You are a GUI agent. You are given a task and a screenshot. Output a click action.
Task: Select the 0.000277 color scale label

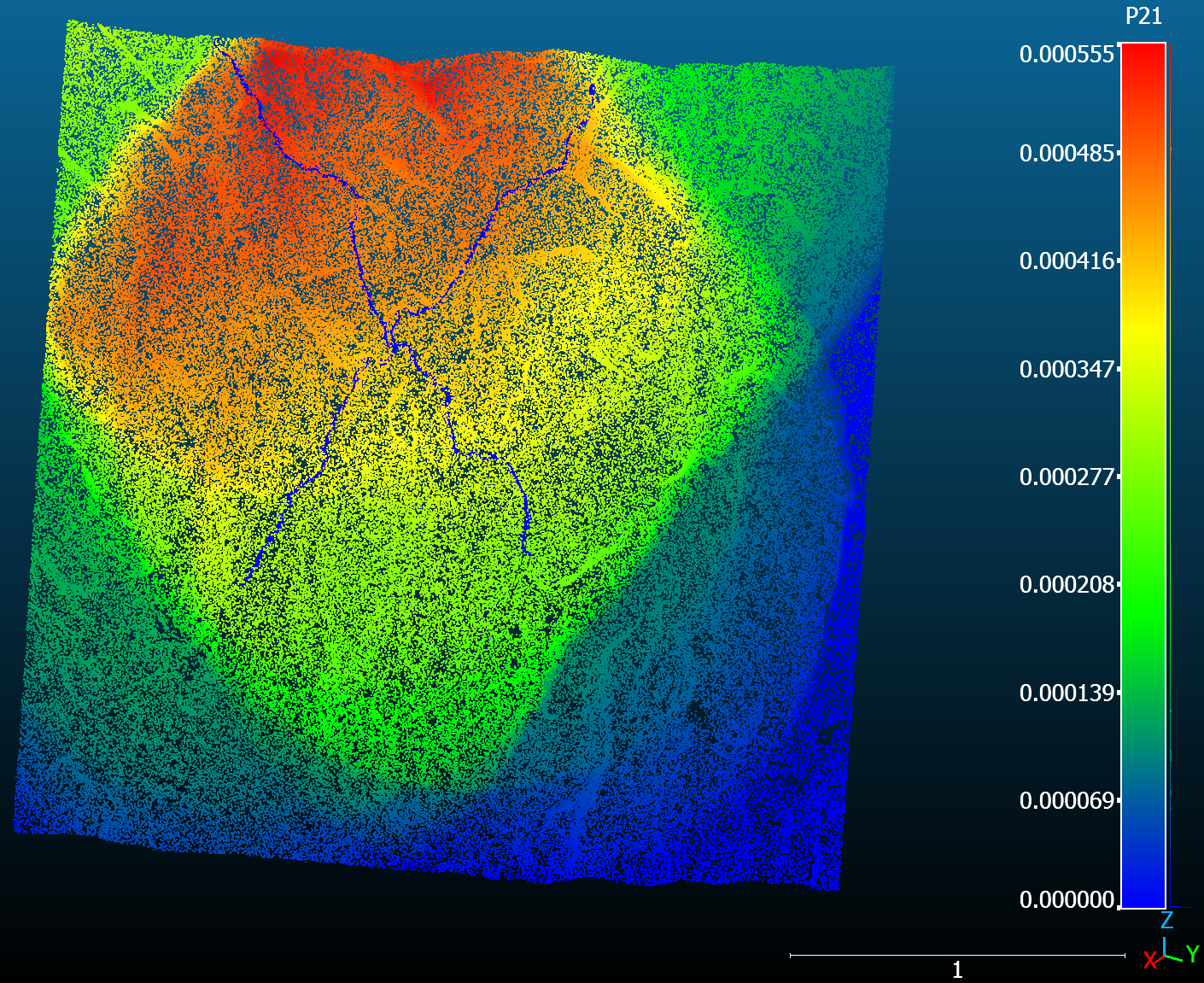click(1067, 477)
